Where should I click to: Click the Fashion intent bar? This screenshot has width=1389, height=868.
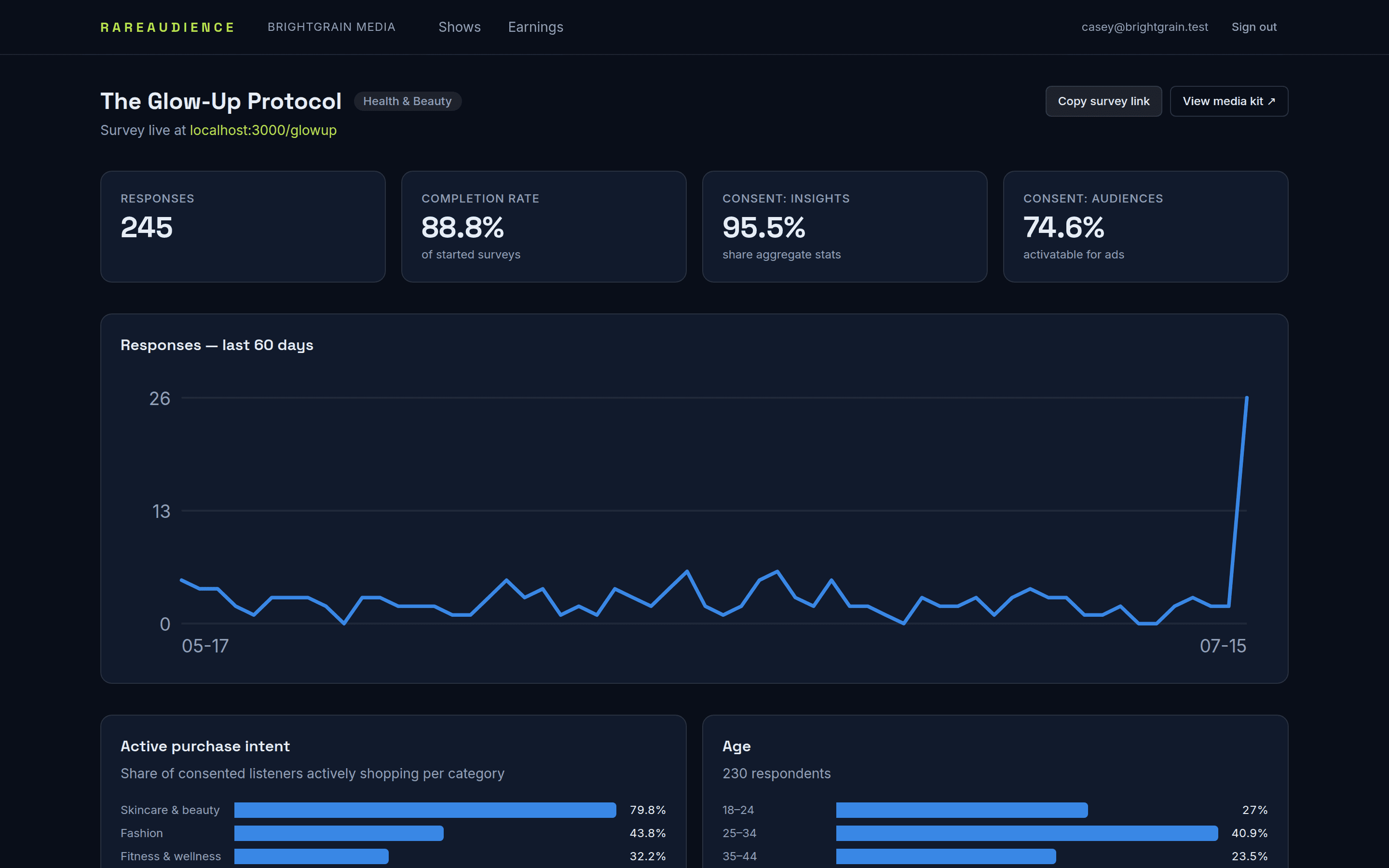[339, 833]
